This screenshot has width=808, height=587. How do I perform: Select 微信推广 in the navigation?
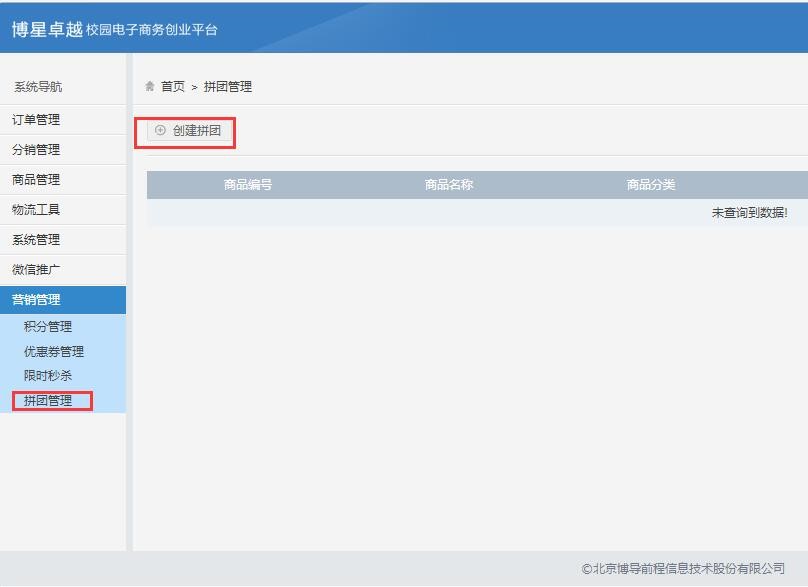36,270
